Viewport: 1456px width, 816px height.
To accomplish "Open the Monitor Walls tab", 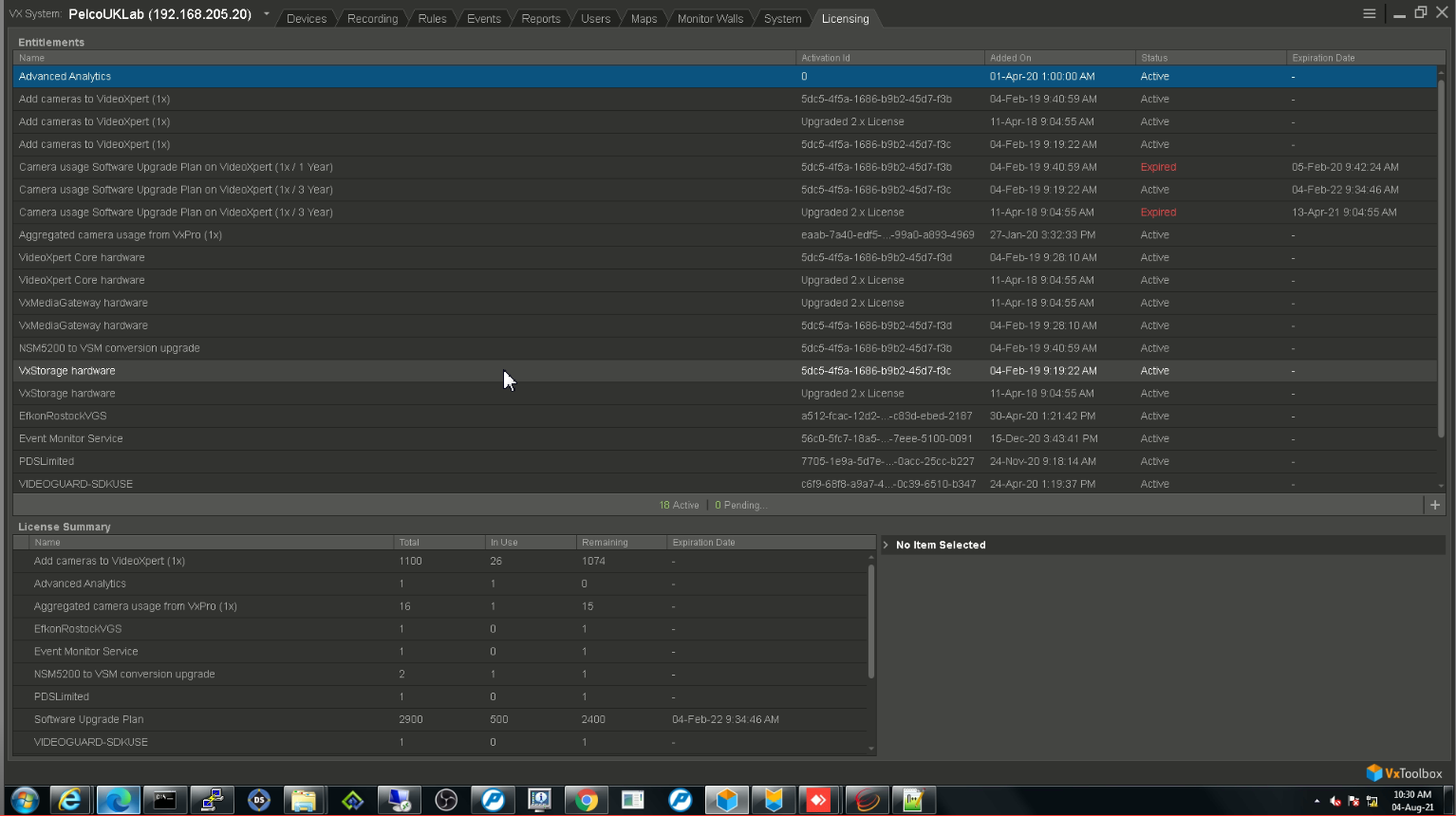I will pos(709,18).
